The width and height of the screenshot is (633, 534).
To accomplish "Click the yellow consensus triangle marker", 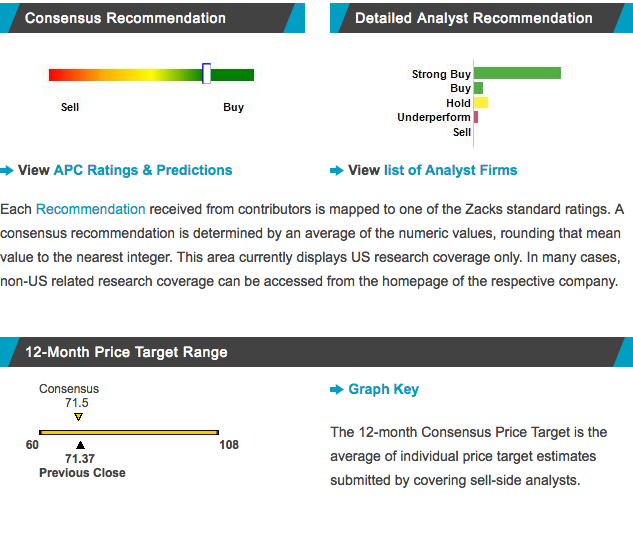I will (78, 417).
